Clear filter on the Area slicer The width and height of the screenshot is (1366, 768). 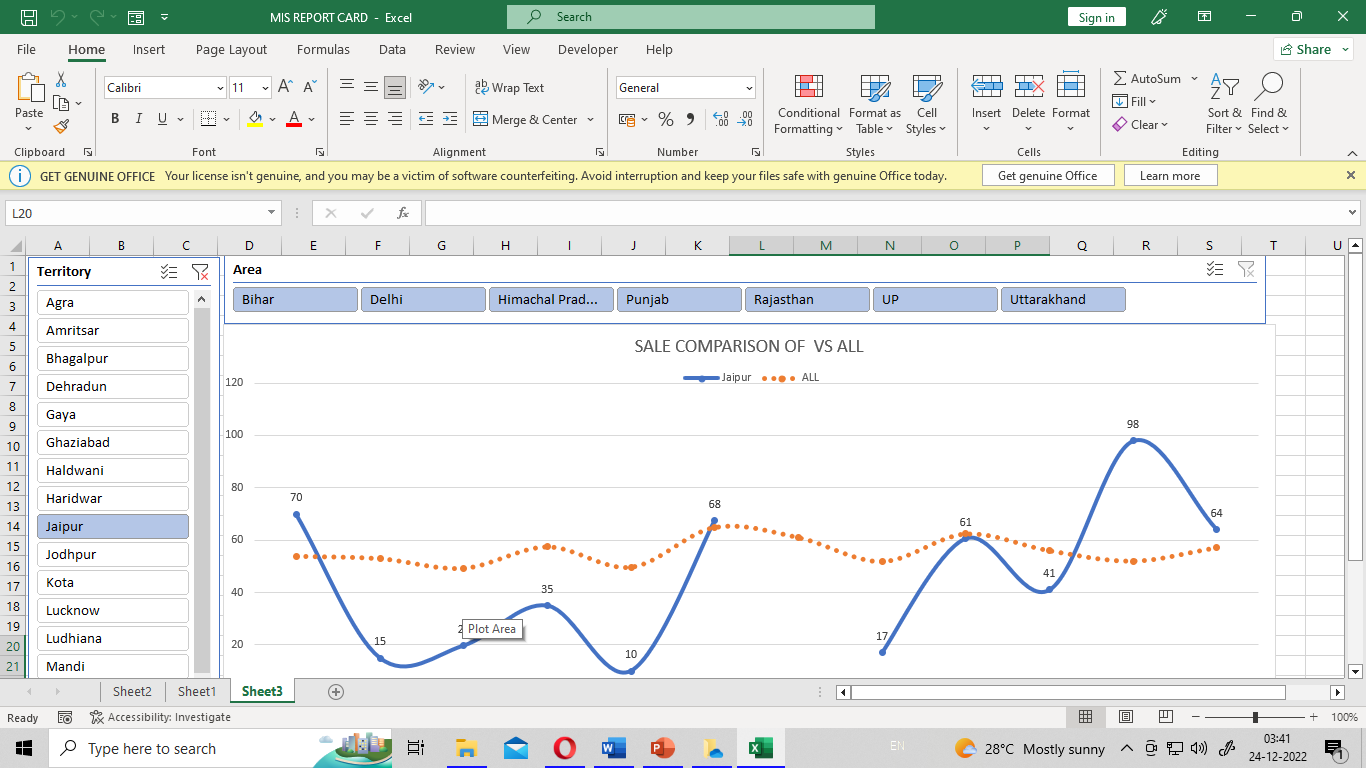tap(1246, 269)
